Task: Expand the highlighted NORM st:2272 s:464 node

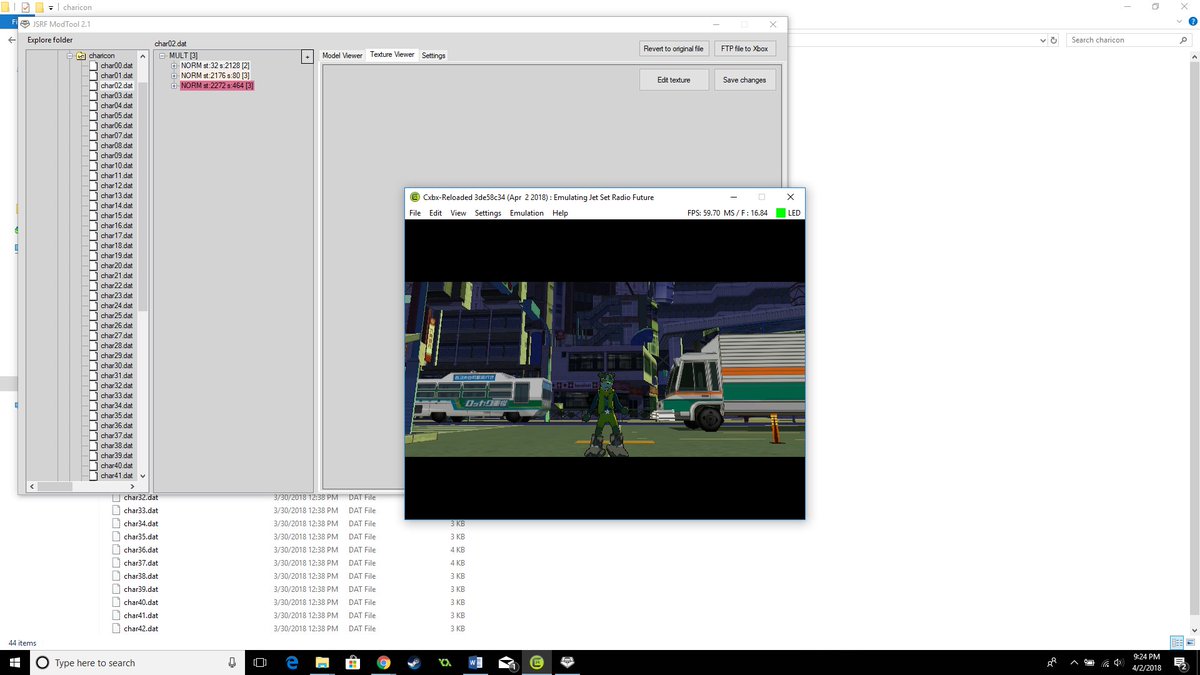Action: point(174,86)
